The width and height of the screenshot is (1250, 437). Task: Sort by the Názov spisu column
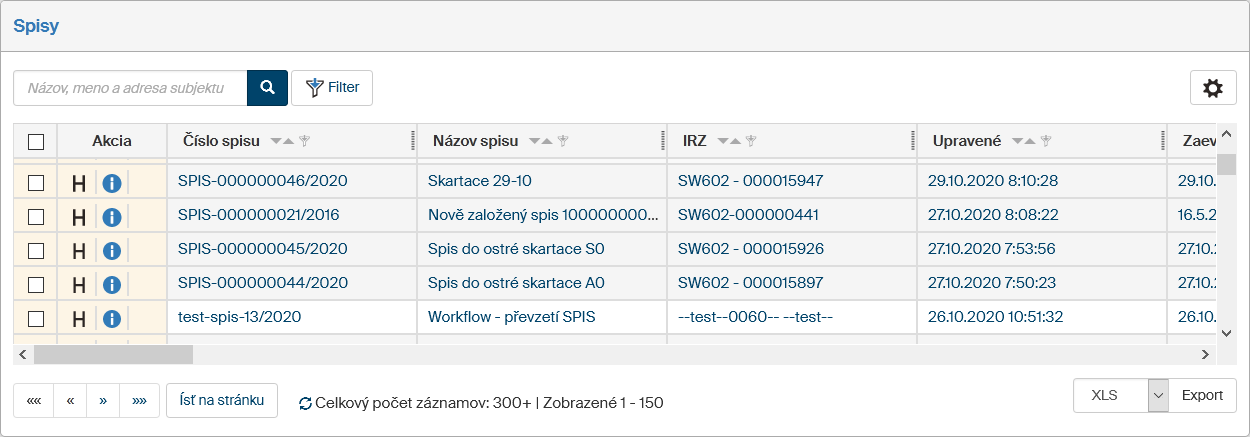pos(540,142)
